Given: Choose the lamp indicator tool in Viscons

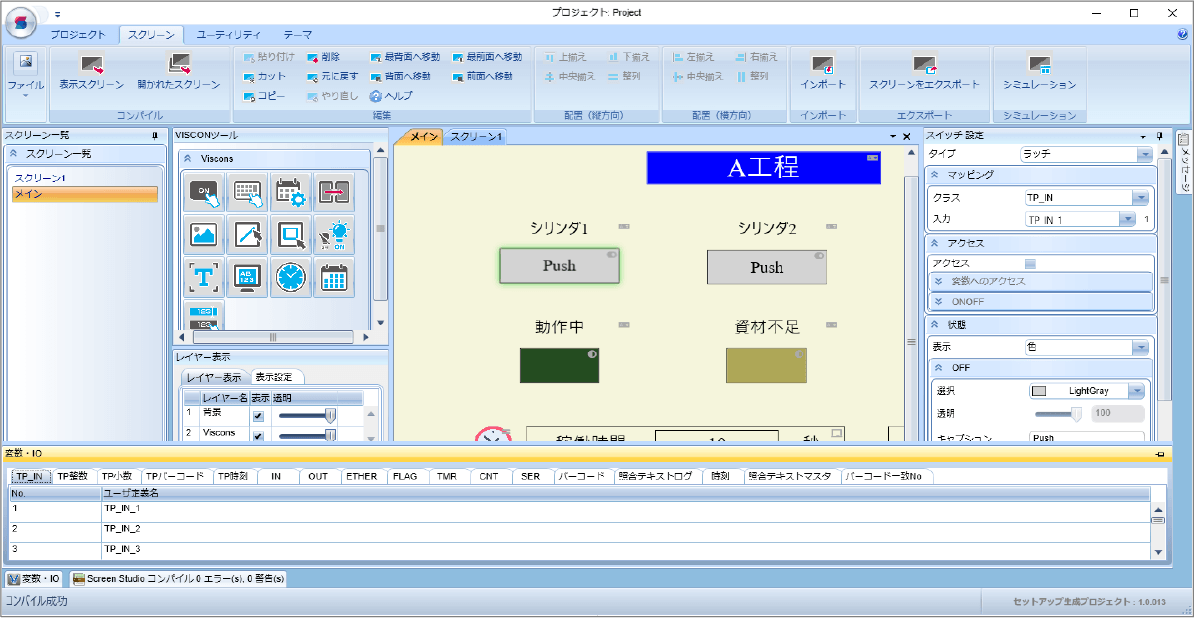Looking at the screenshot, I should click(334, 233).
